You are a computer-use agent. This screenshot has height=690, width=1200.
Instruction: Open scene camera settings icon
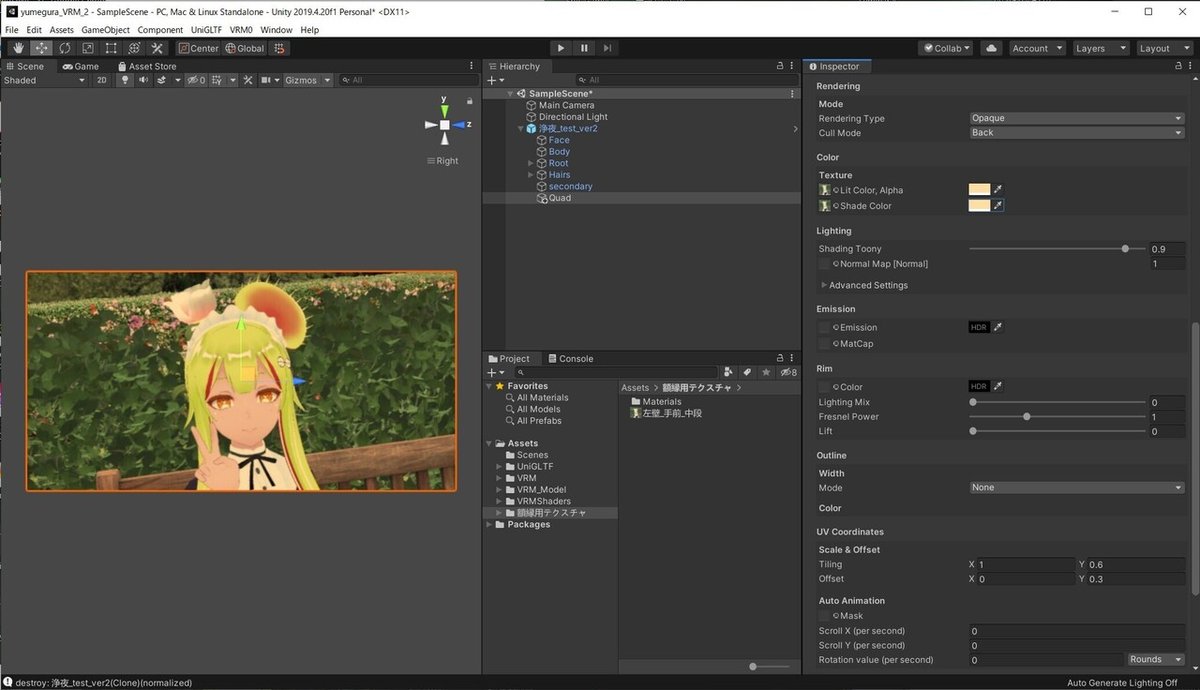click(266, 80)
